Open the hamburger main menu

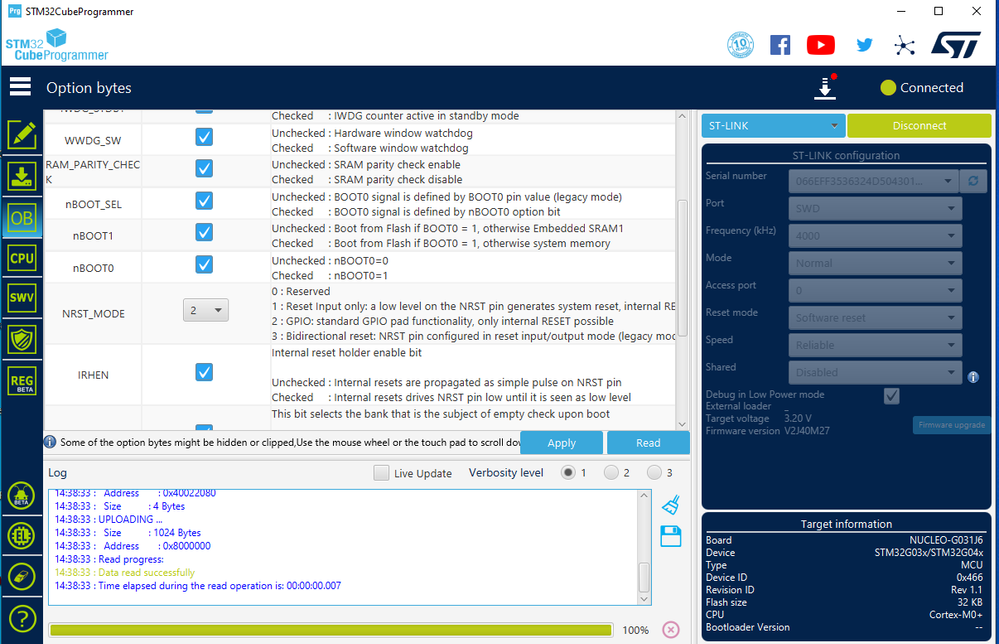click(x=20, y=87)
